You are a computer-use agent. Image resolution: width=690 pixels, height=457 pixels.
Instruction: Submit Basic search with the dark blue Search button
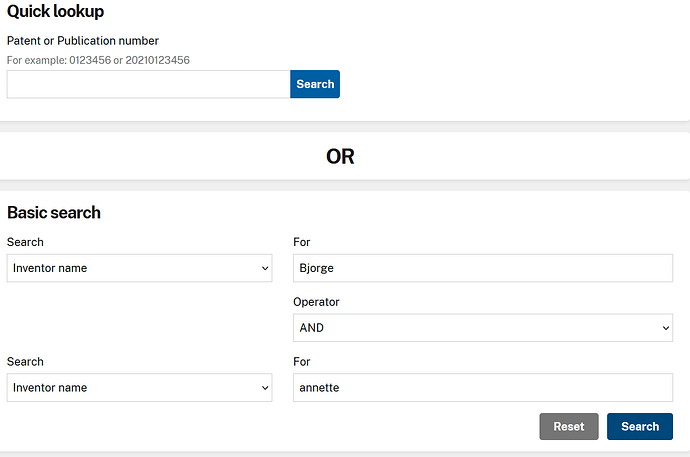tap(639, 426)
